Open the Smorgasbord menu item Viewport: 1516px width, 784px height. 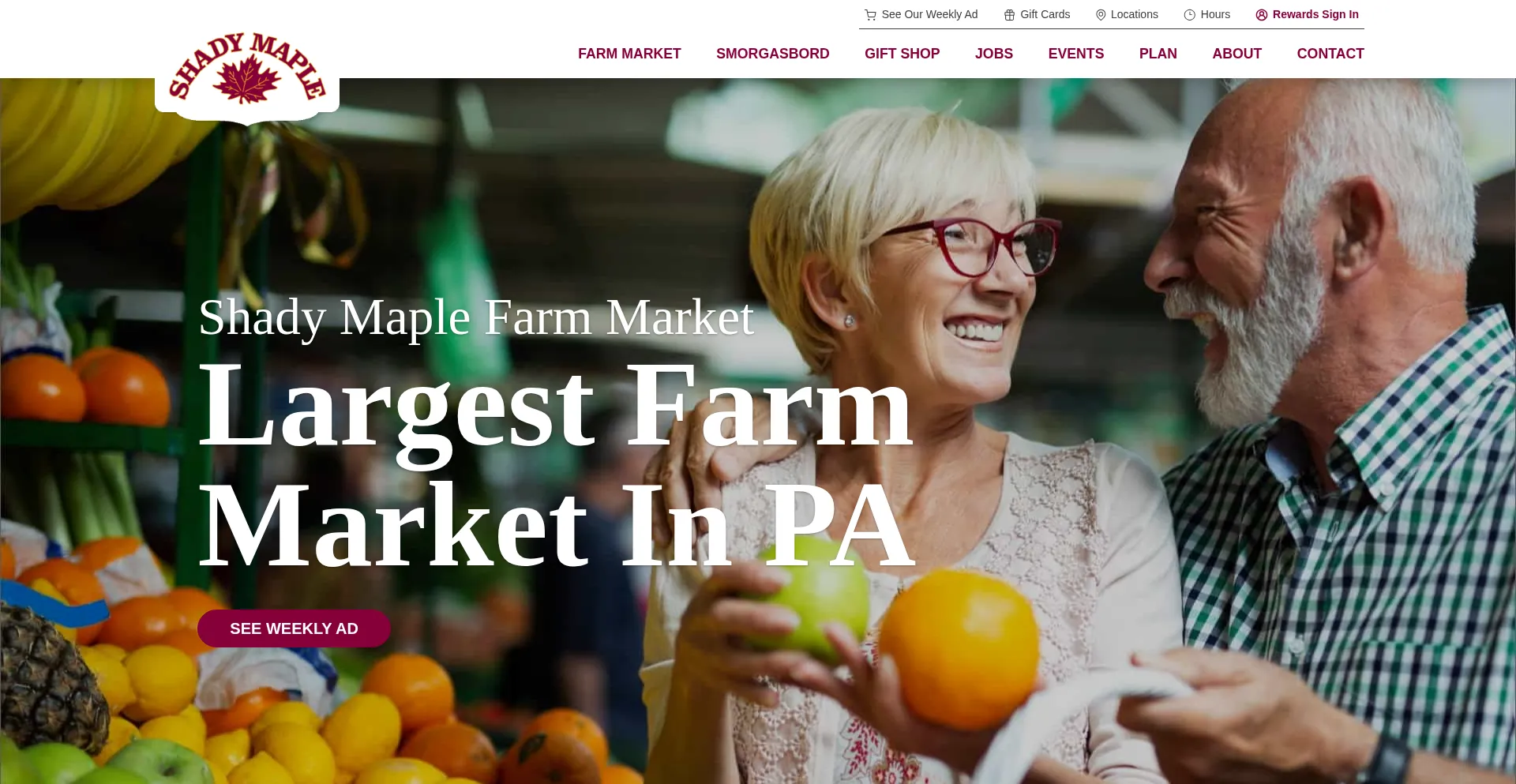(772, 54)
